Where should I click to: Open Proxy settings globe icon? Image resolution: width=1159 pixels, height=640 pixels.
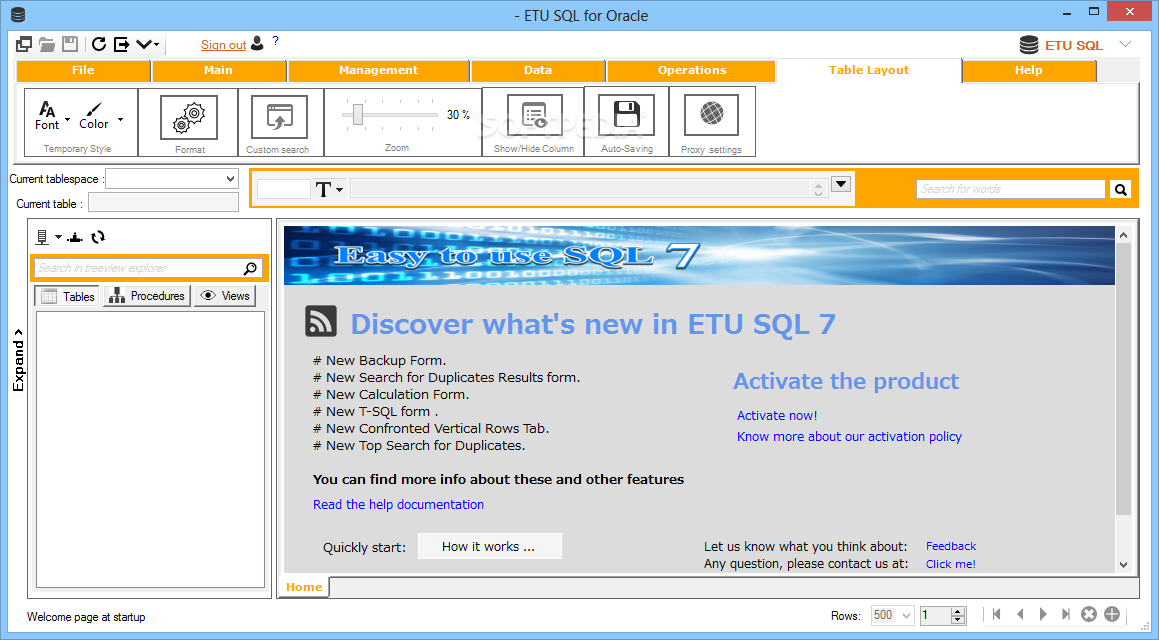coord(711,115)
